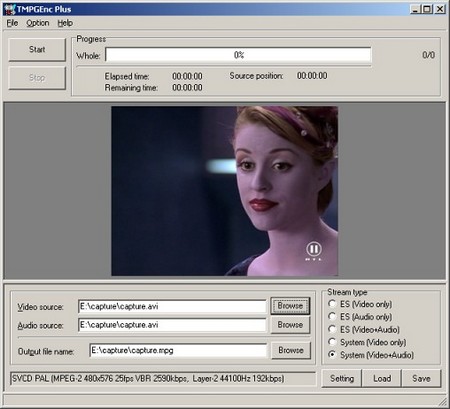
Task: Browse for the audio source file
Action: click(290, 325)
